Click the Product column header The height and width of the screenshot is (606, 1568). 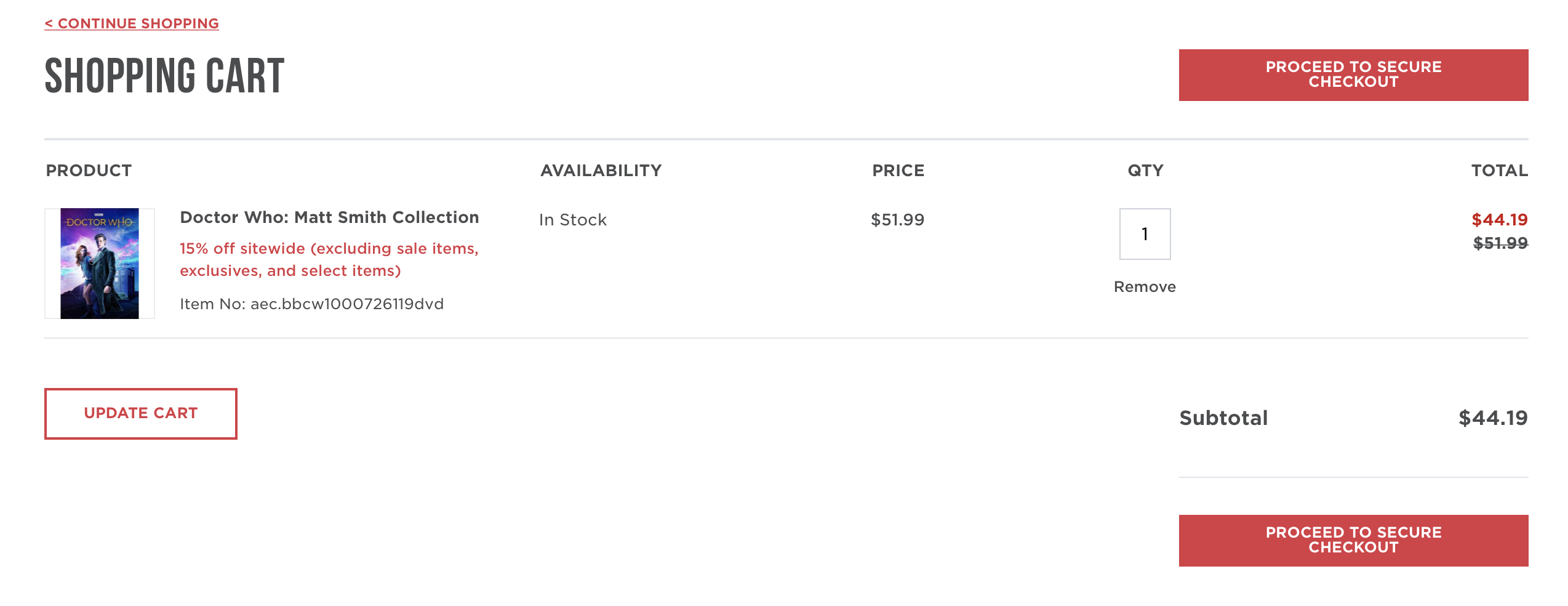89,171
